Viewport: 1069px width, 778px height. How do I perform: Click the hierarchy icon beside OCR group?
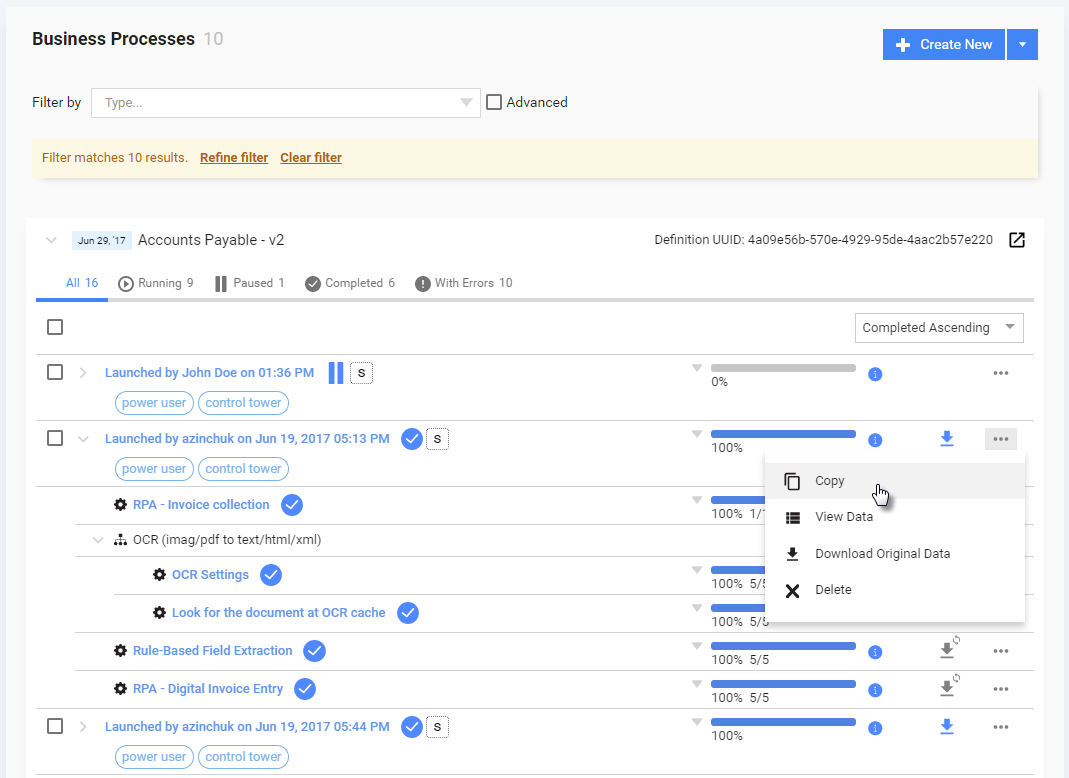(x=120, y=540)
